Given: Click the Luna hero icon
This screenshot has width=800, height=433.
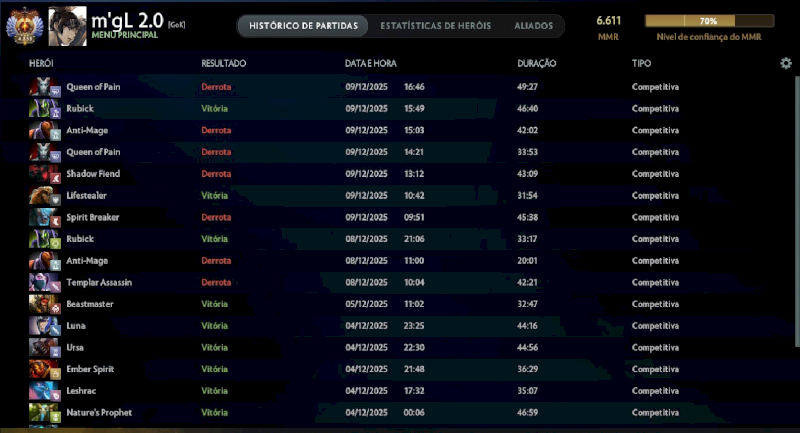Looking at the screenshot, I should (x=45, y=326).
